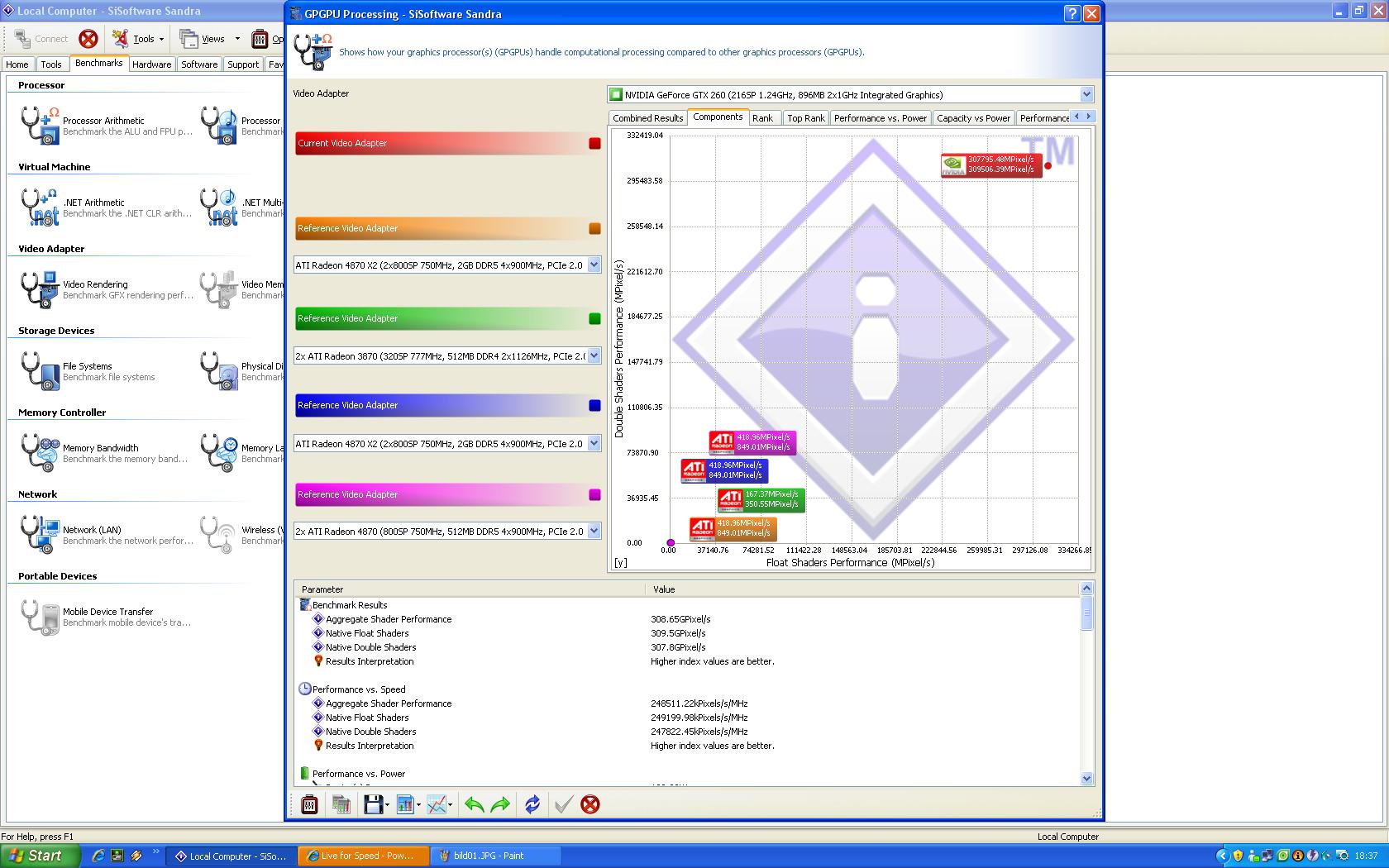The height and width of the screenshot is (868, 1389).
Task: Click the green Reference Video Adapter swatch
Action: pos(594,318)
